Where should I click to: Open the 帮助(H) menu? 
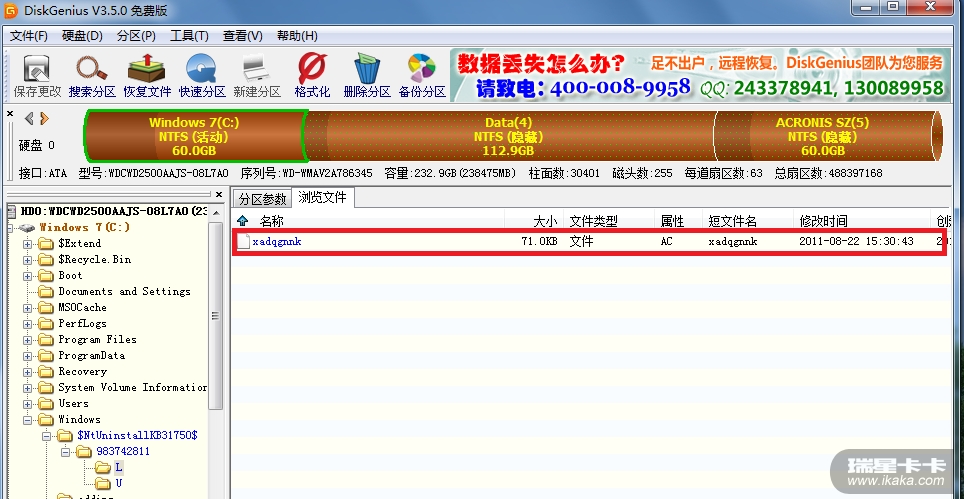297,36
